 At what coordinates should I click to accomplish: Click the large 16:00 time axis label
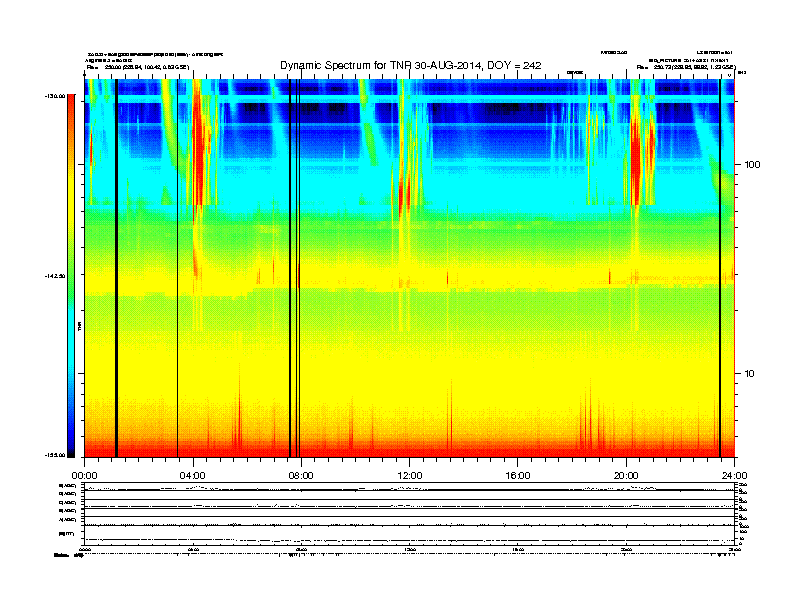point(518,476)
